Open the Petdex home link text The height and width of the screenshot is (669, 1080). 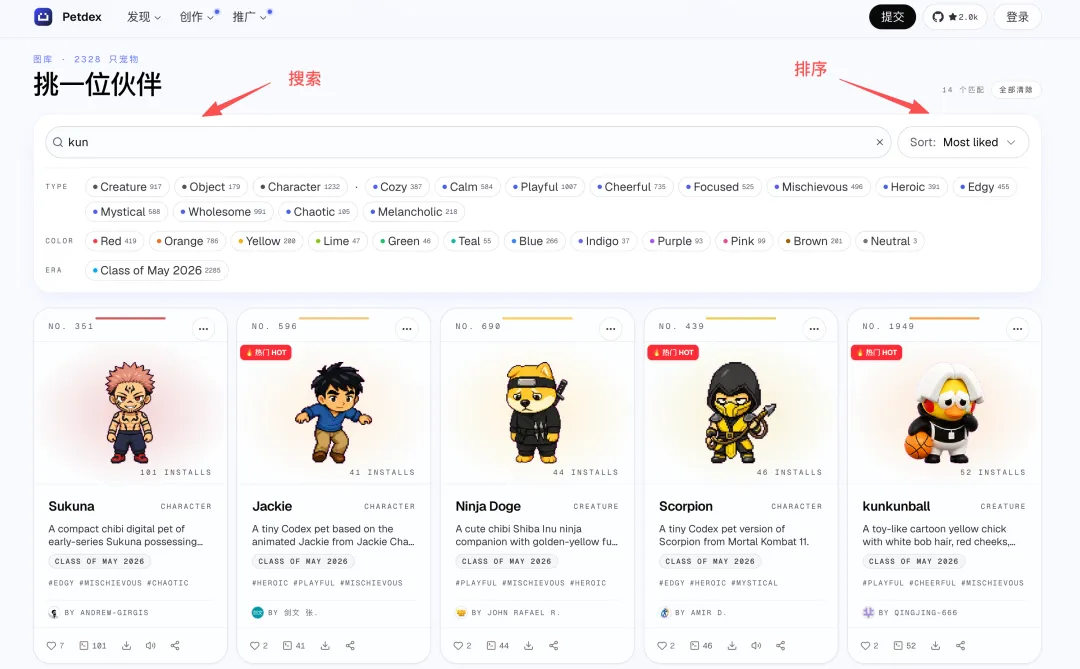coord(81,17)
